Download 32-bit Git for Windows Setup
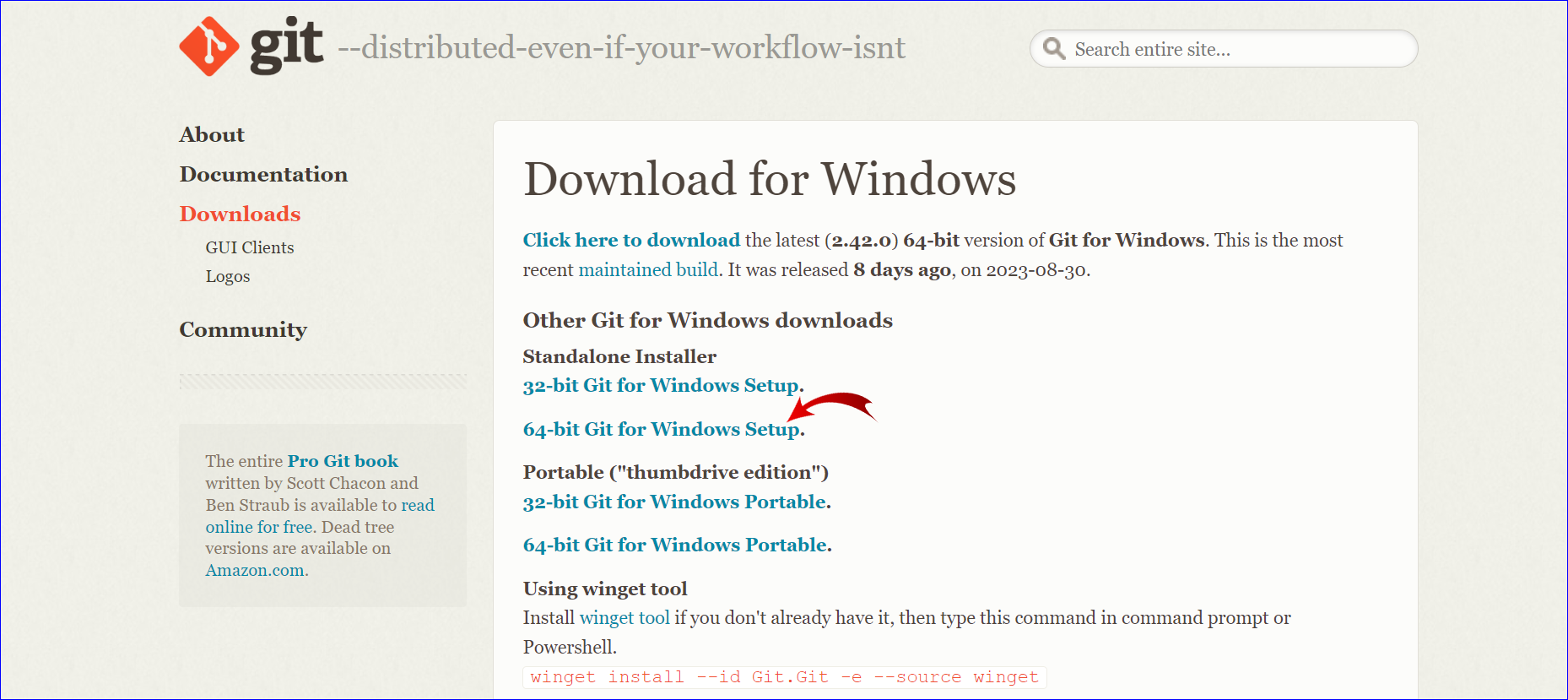The width and height of the screenshot is (1568, 700). (661, 386)
